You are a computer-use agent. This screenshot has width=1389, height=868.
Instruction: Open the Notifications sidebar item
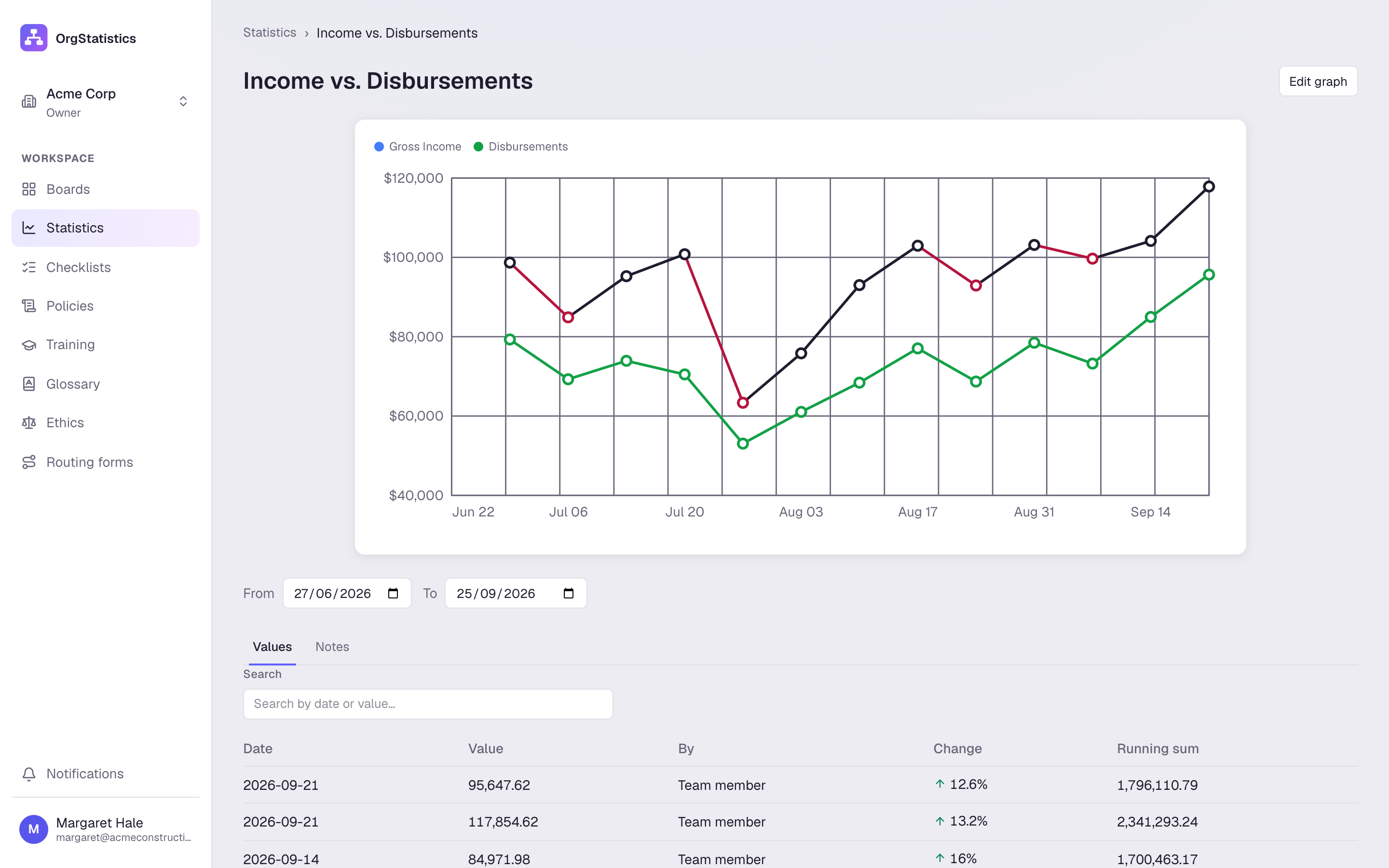(106, 774)
